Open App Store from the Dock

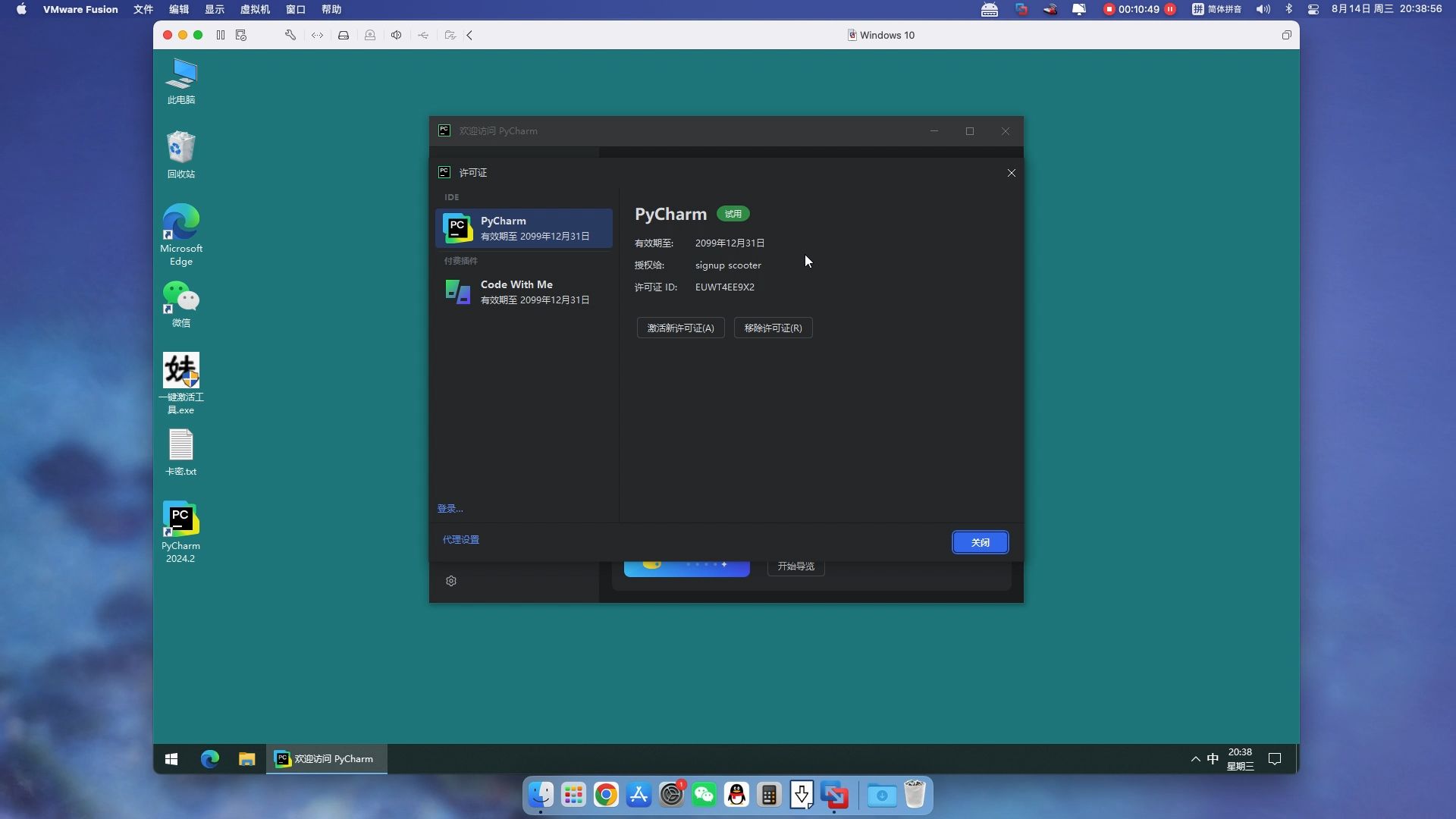pos(639,795)
